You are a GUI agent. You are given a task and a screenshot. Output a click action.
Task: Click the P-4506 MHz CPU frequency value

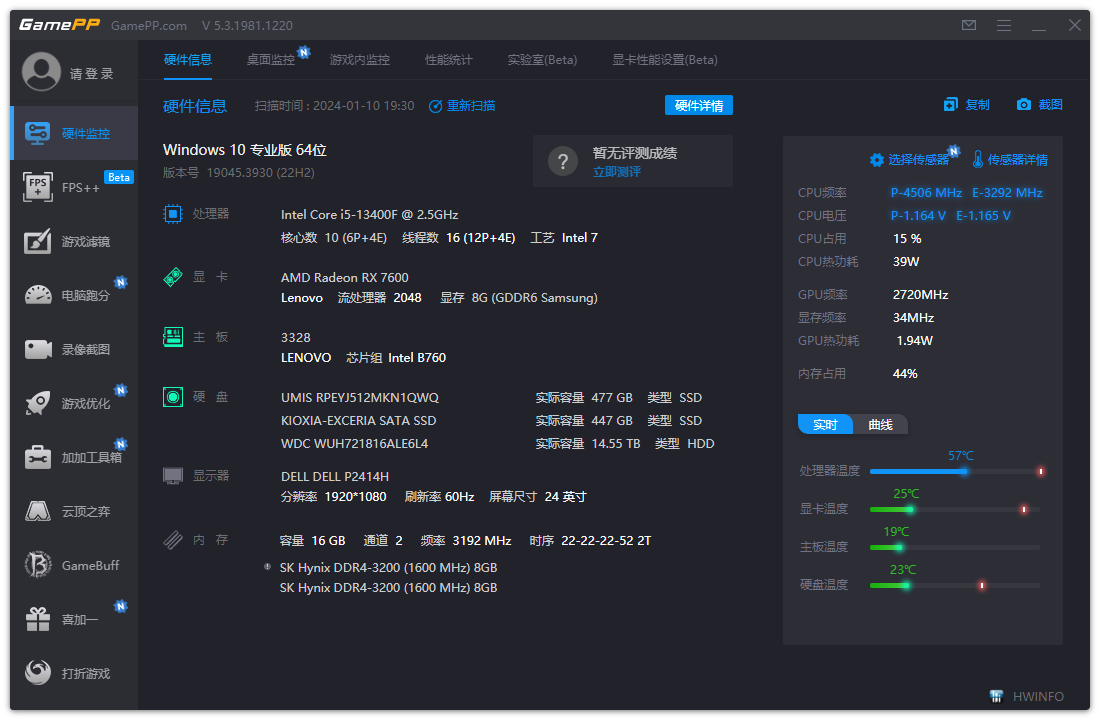pyautogui.click(x=926, y=193)
